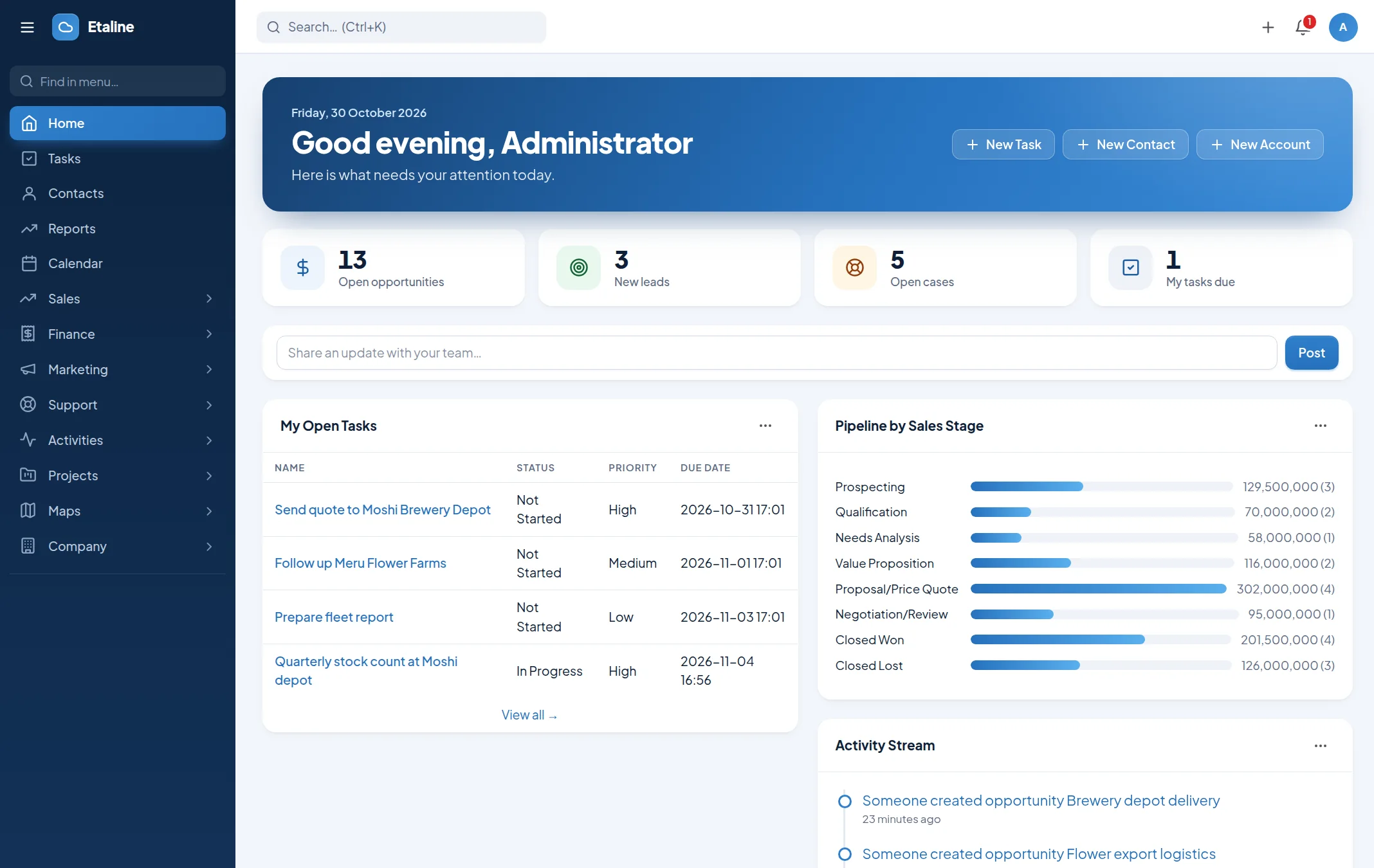The image size is (1374, 868).
Task: Expand the Company menu chevron
Action: [209, 547]
